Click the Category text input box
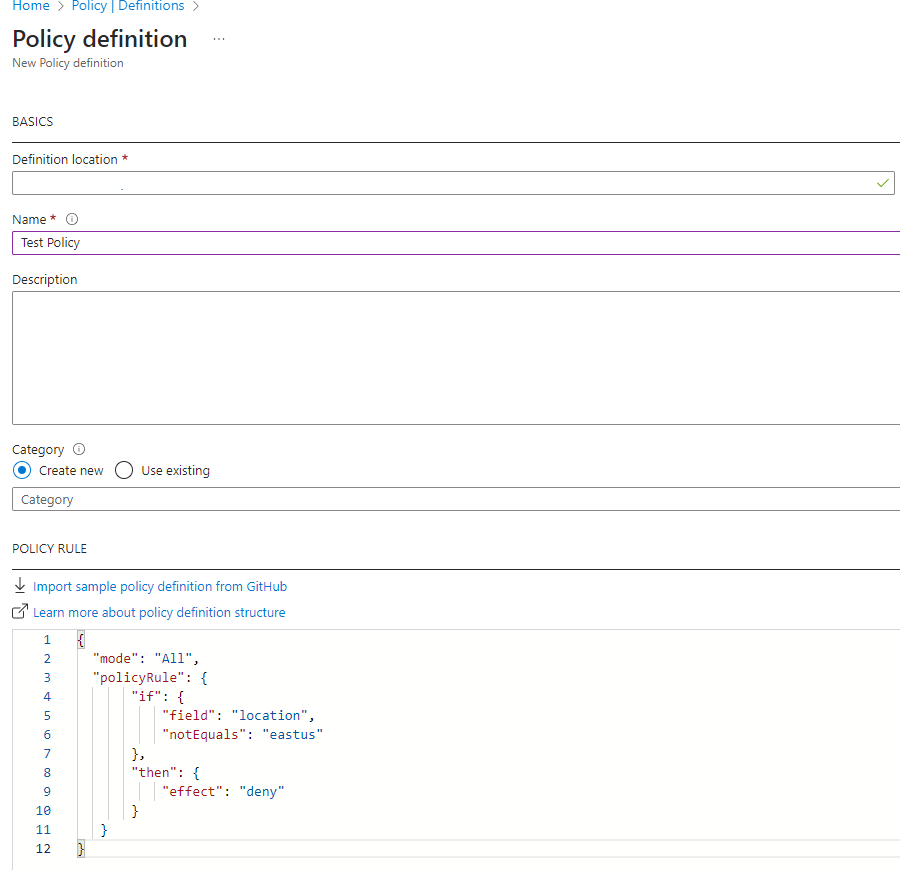Viewport: 908px width, 870px height. point(450,499)
